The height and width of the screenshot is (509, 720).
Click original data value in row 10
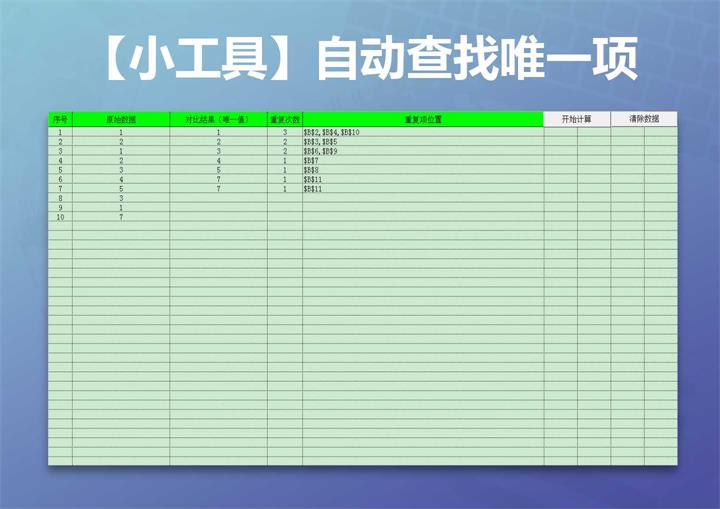121,217
